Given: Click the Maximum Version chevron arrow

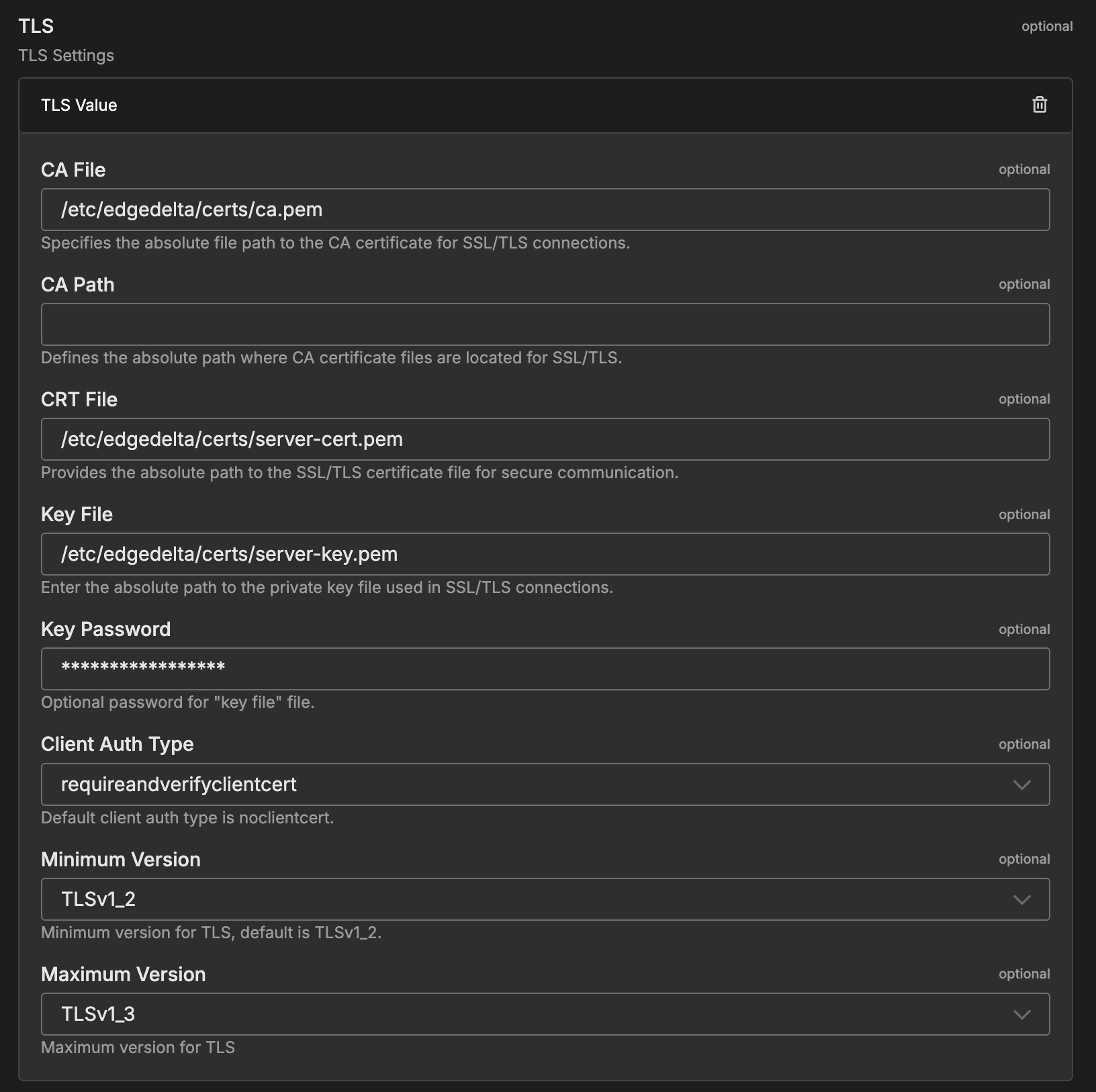Looking at the screenshot, I should click(x=1023, y=1014).
